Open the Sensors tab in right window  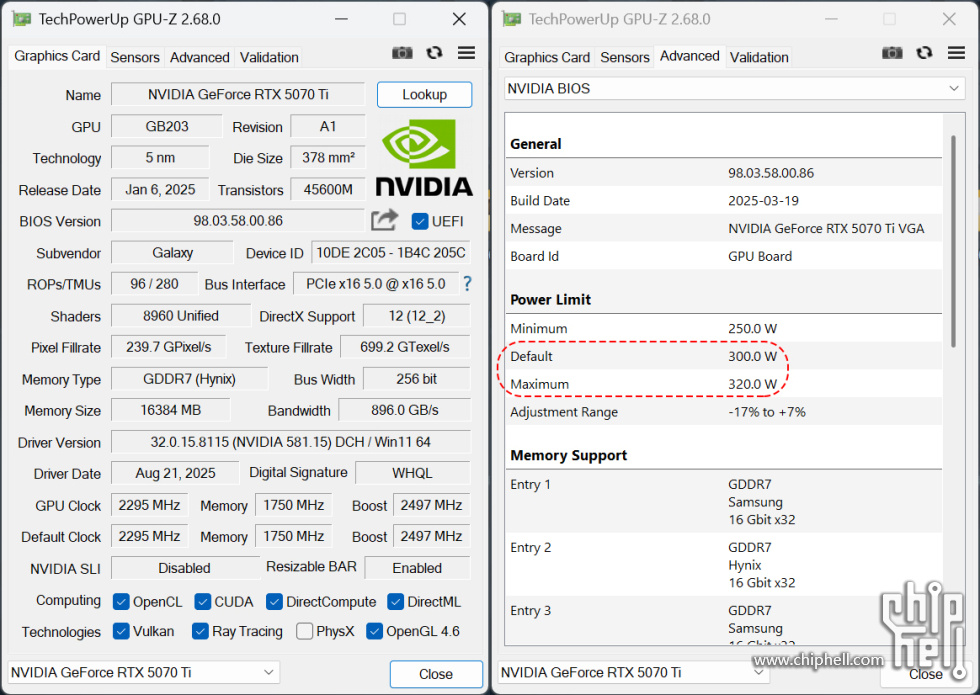(625, 58)
